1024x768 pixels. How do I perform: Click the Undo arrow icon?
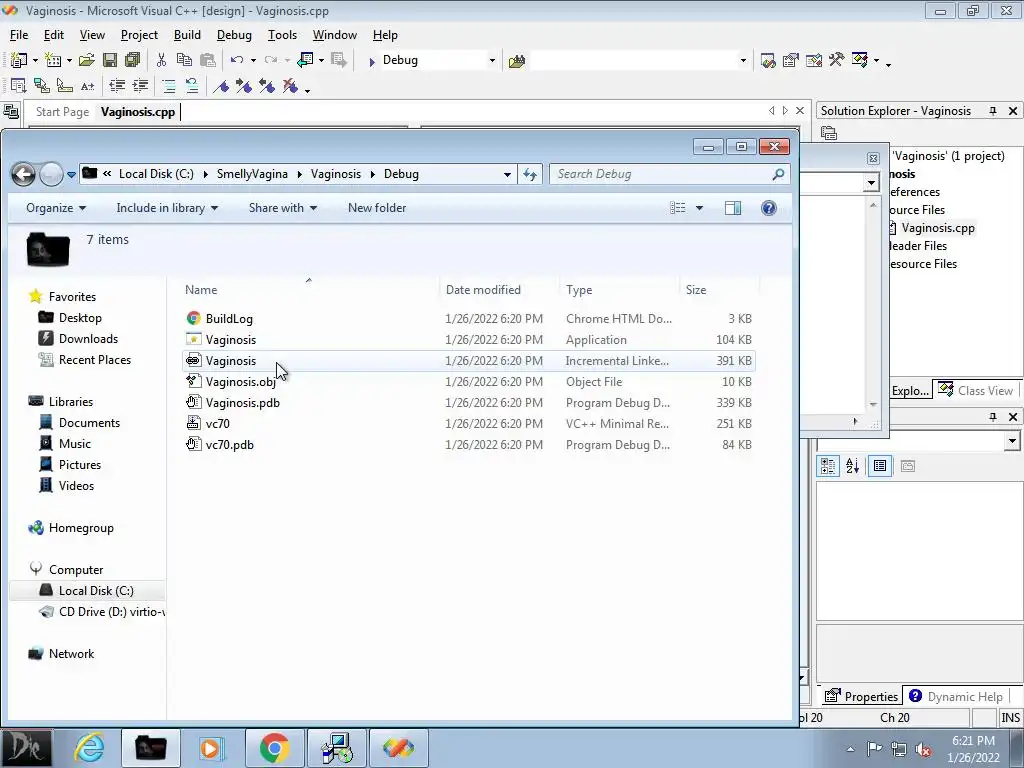pyautogui.click(x=237, y=60)
